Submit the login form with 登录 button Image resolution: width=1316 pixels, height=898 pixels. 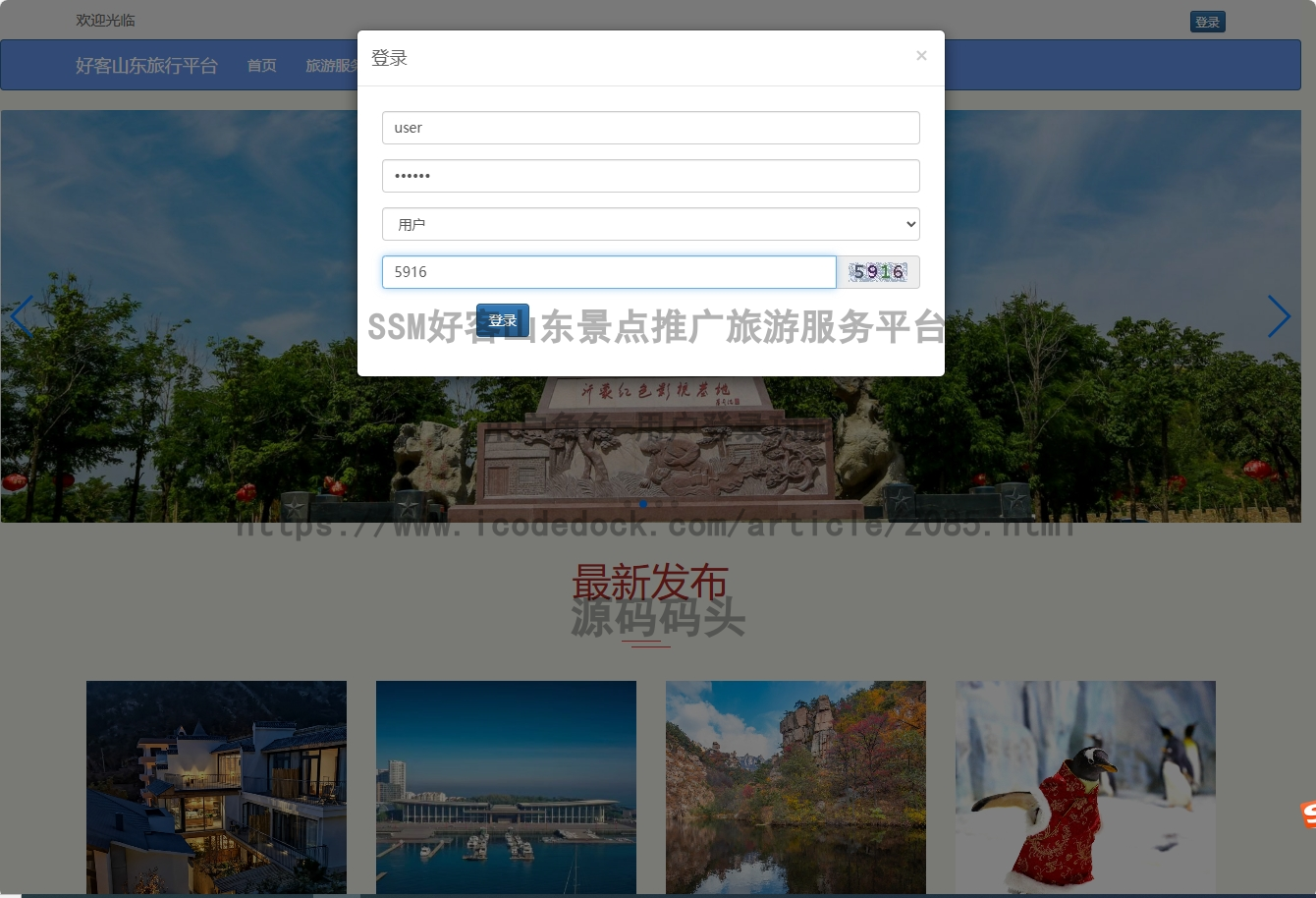[x=503, y=320]
